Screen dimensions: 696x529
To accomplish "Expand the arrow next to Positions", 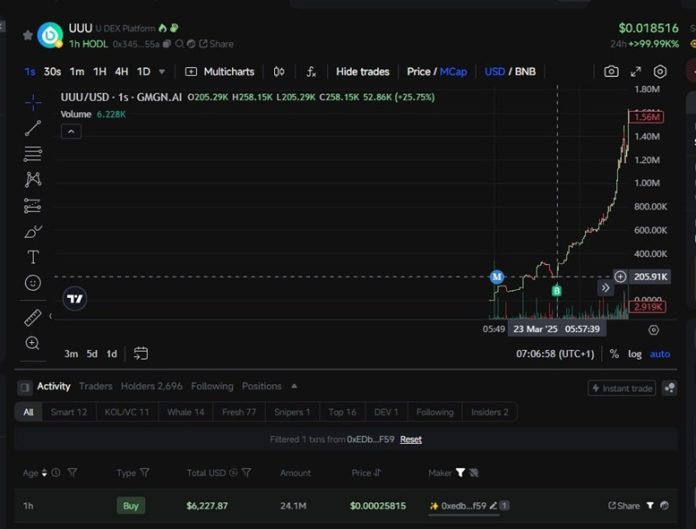I will [294, 386].
